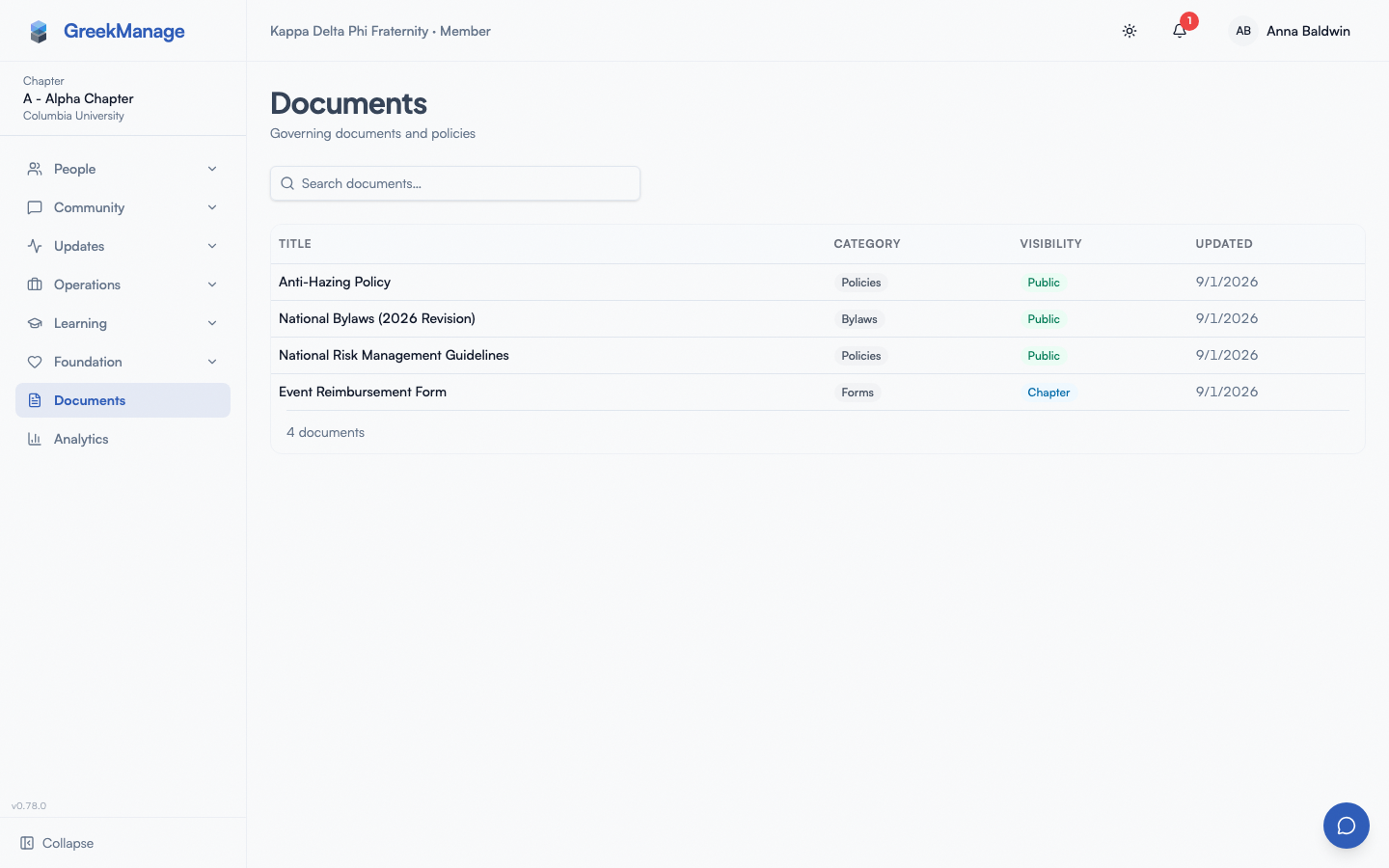Click the Updates activity icon
Image resolution: width=1389 pixels, height=868 pixels.
(x=35, y=246)
